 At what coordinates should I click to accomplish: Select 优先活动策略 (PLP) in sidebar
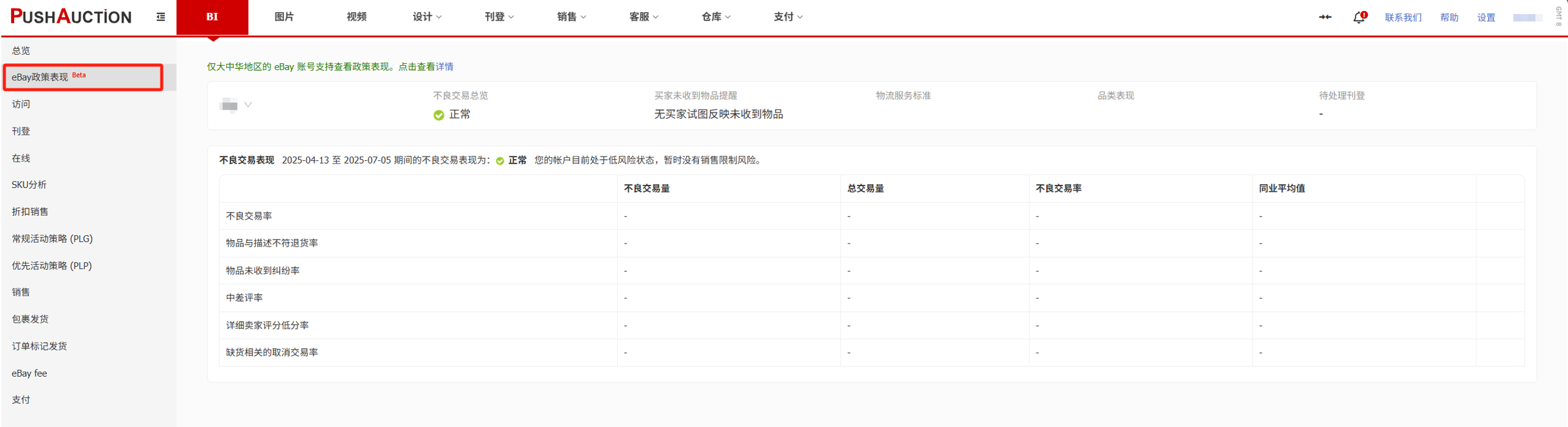point(88,265)
